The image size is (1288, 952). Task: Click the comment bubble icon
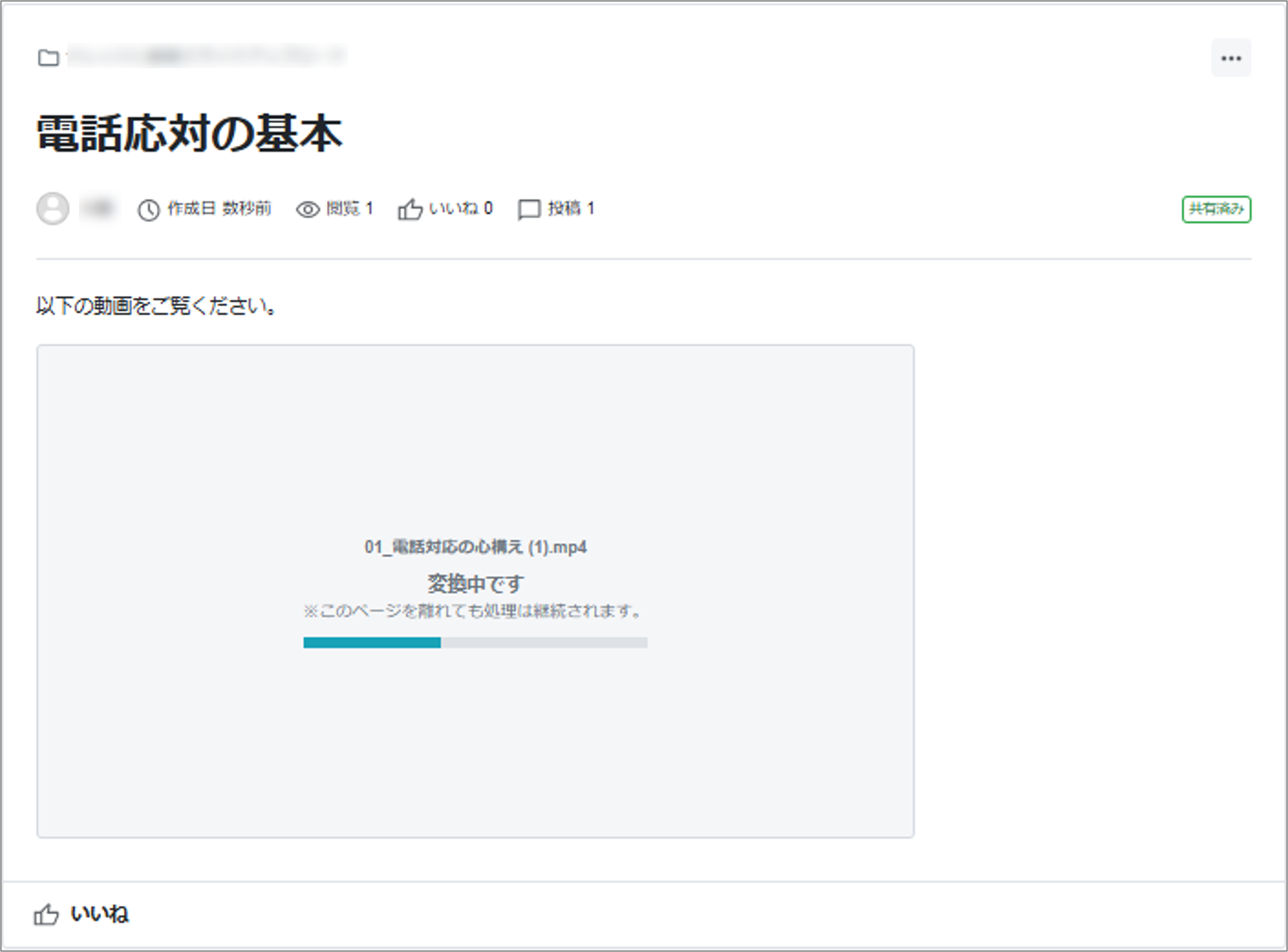(x=529, y=210)
